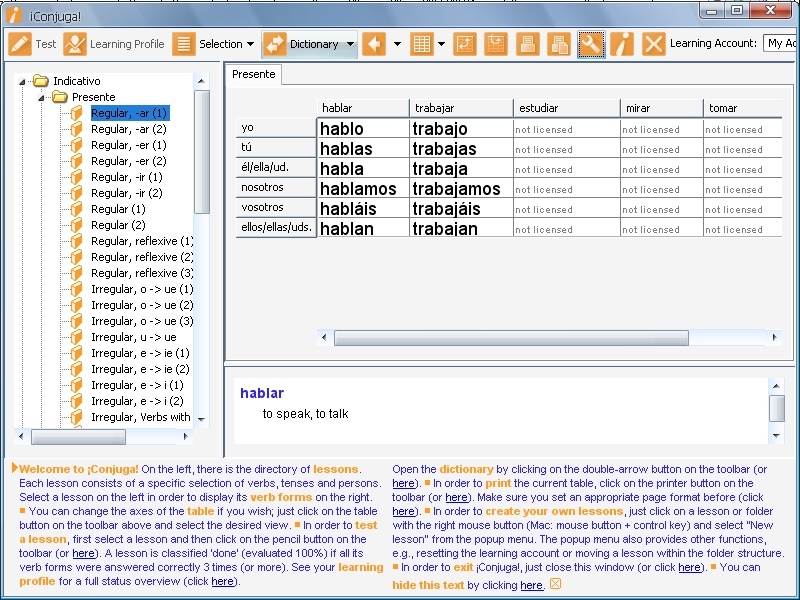Click the table's horizontal scrollbar thumb
This screenshot has width=800, height=600.
point(511,337)
